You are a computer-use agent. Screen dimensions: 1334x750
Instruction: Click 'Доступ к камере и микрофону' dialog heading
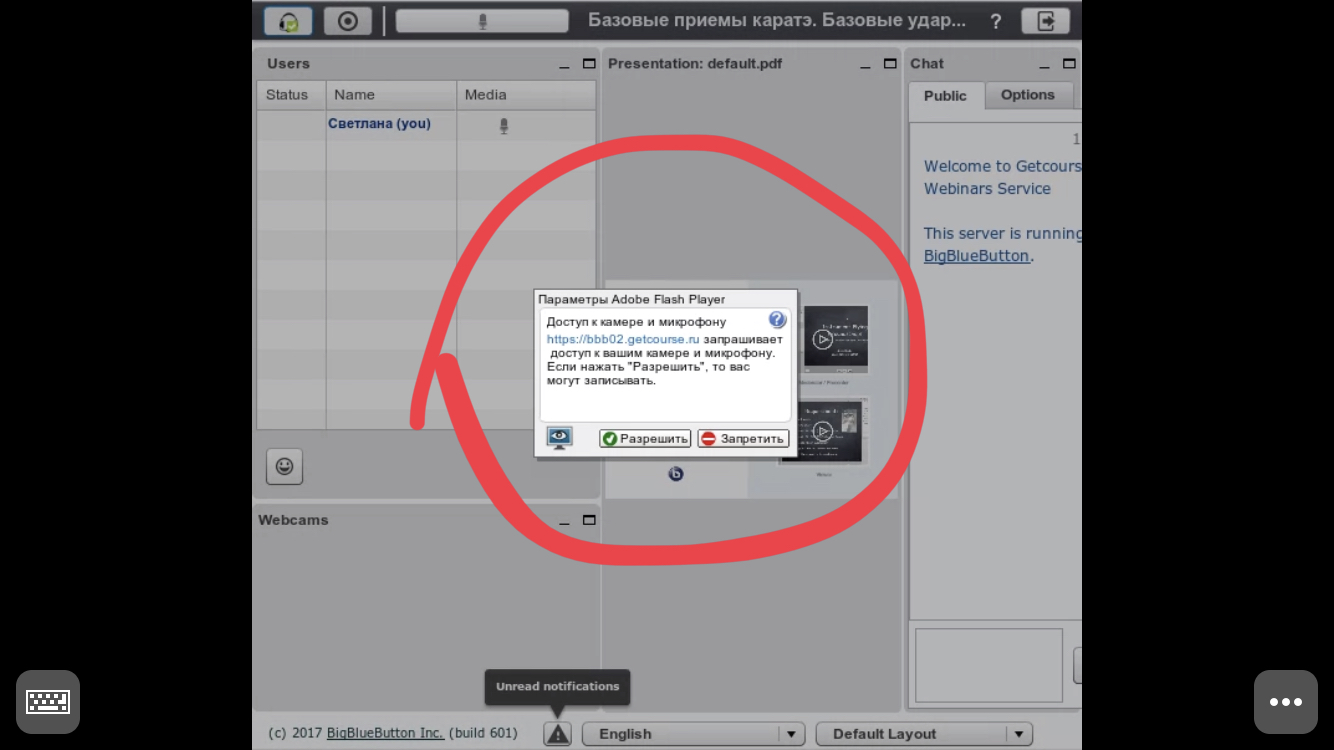(636, 322)
